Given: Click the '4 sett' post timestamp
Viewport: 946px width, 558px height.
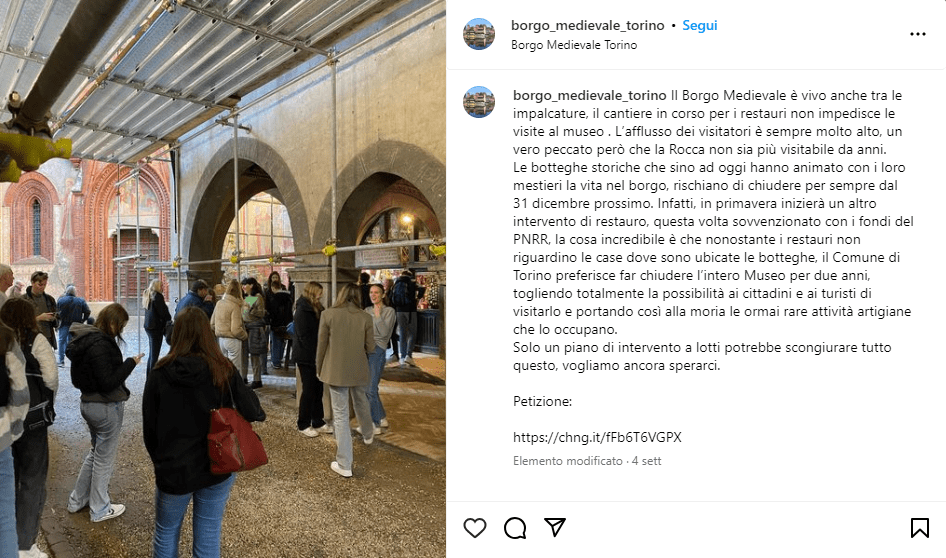Looking at the screenshot, I should point(646,461).
